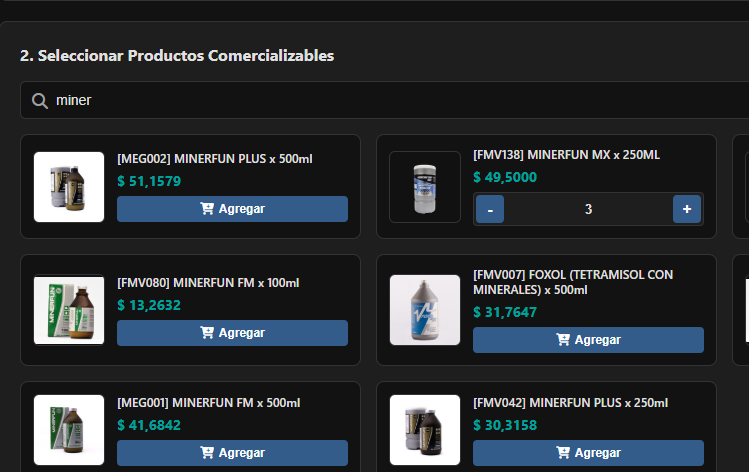Add MINERFUN PLUS x 500ml to cart
Screen dimensions: 749x472
[232, 209]
